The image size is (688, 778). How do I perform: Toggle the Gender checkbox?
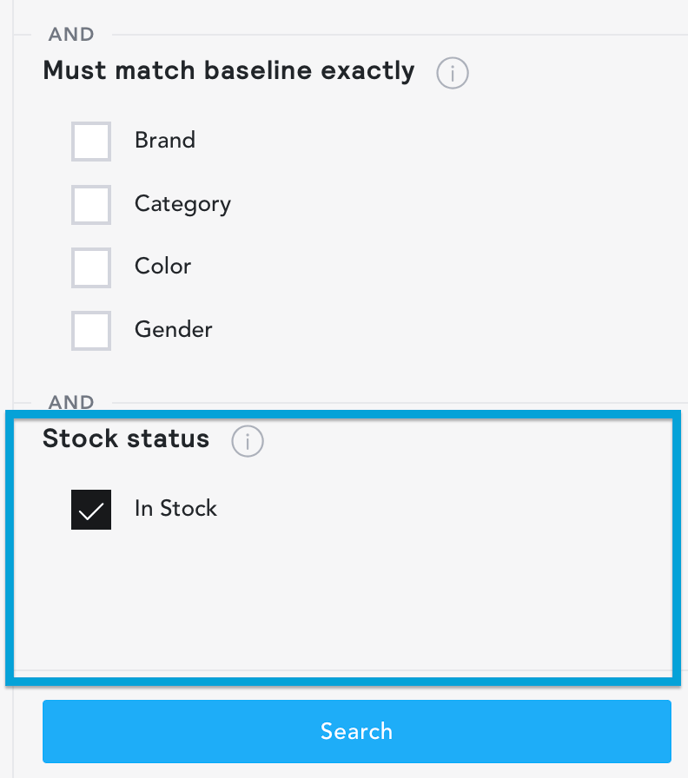[91, 330]
